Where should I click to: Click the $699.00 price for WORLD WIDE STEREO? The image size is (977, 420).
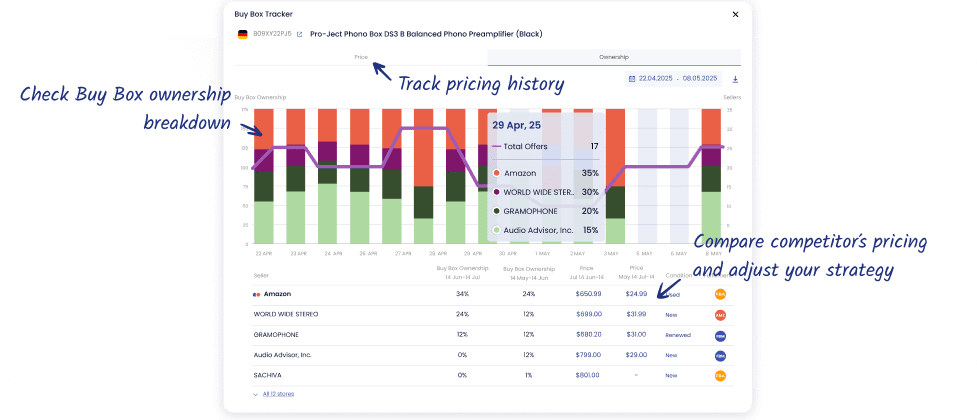point(588,314)
